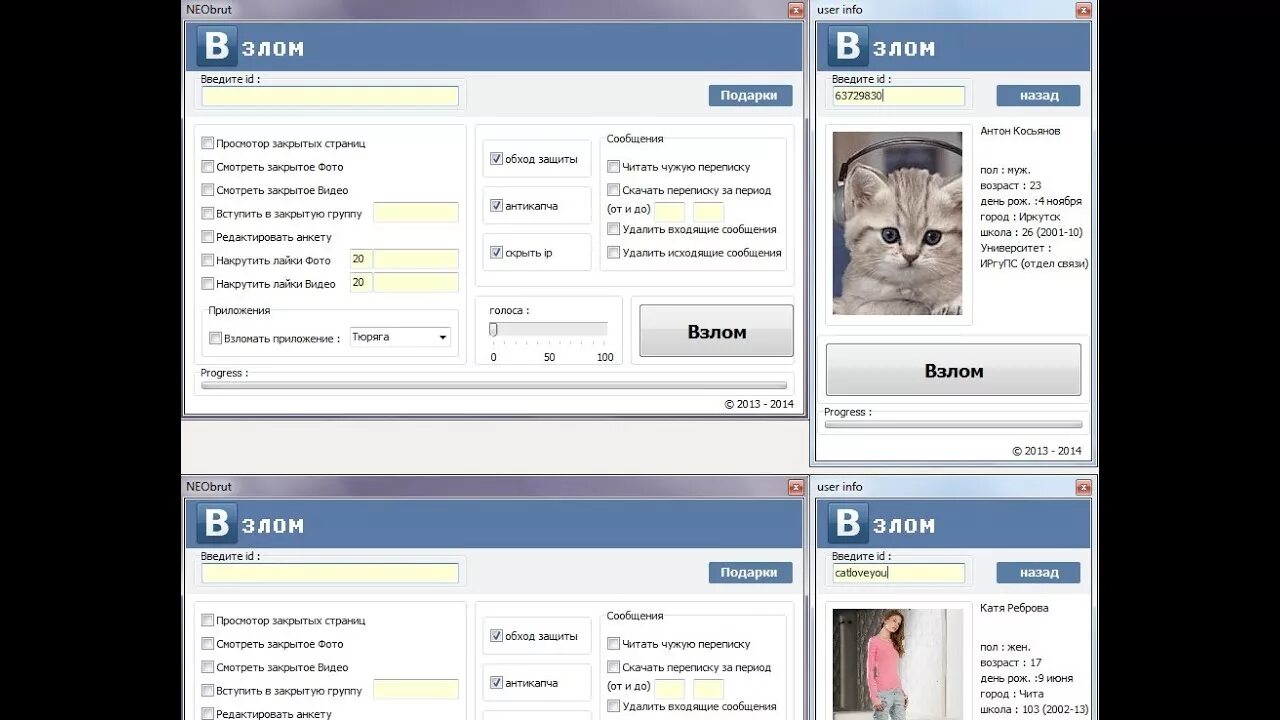This screenshot has height=720, width=1280.
Task: Click the VK logo in lower NEObrut window
Action: (x=216, y=524)
